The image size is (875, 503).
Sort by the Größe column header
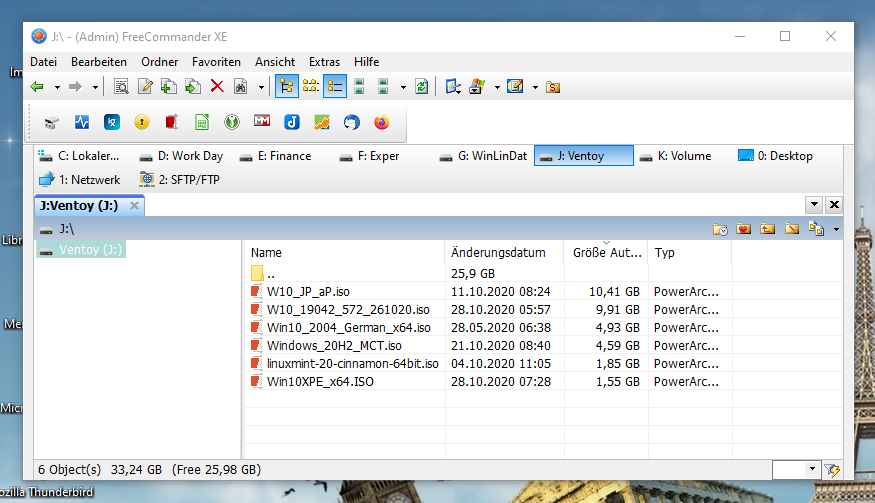(x=606, y=252)
